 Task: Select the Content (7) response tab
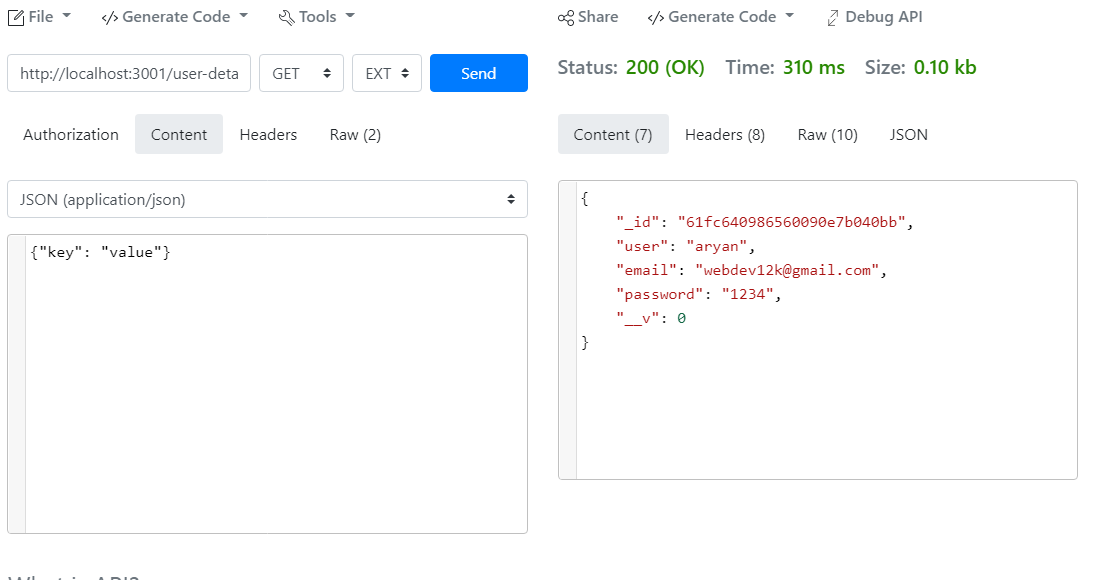coord(613,134)
